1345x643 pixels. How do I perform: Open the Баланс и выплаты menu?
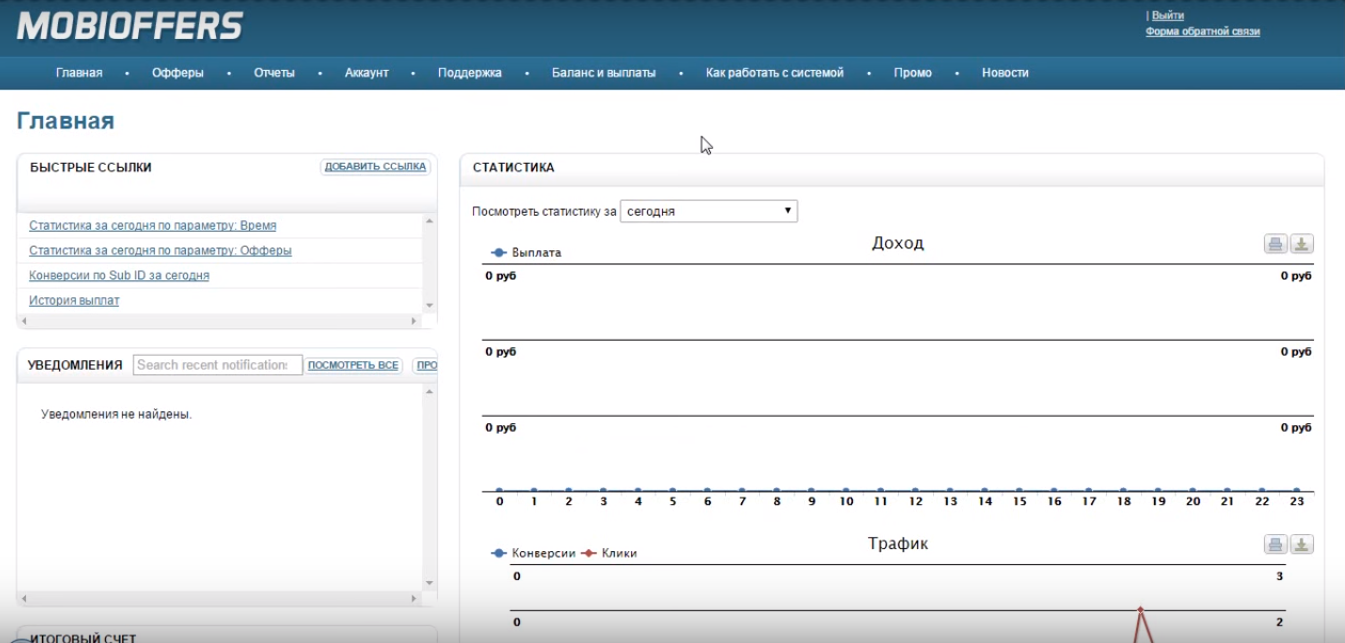[x=604, y=73]
